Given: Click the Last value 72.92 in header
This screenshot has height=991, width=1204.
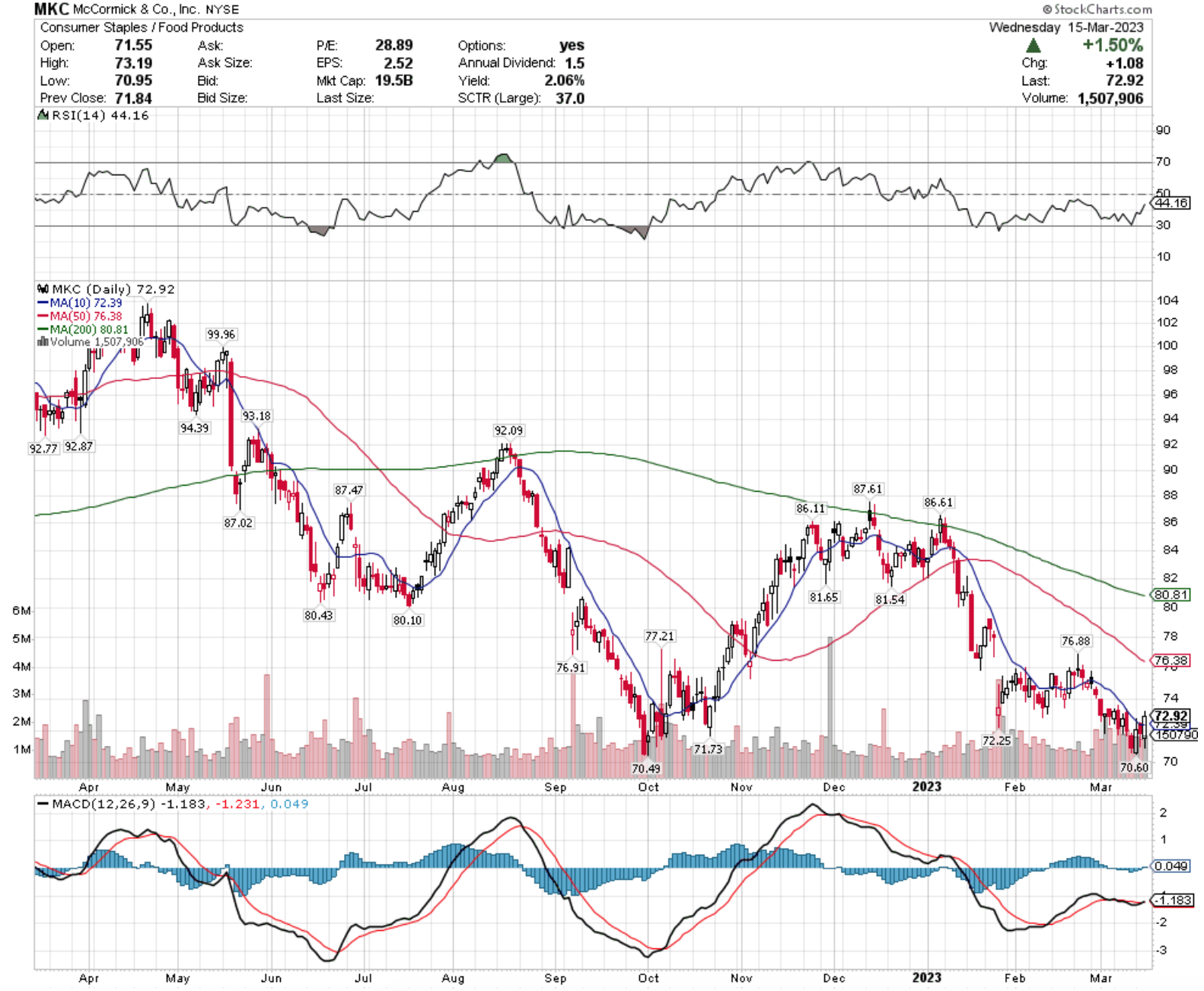Looking at the screenshot, I should click(x=1124, y=81).
